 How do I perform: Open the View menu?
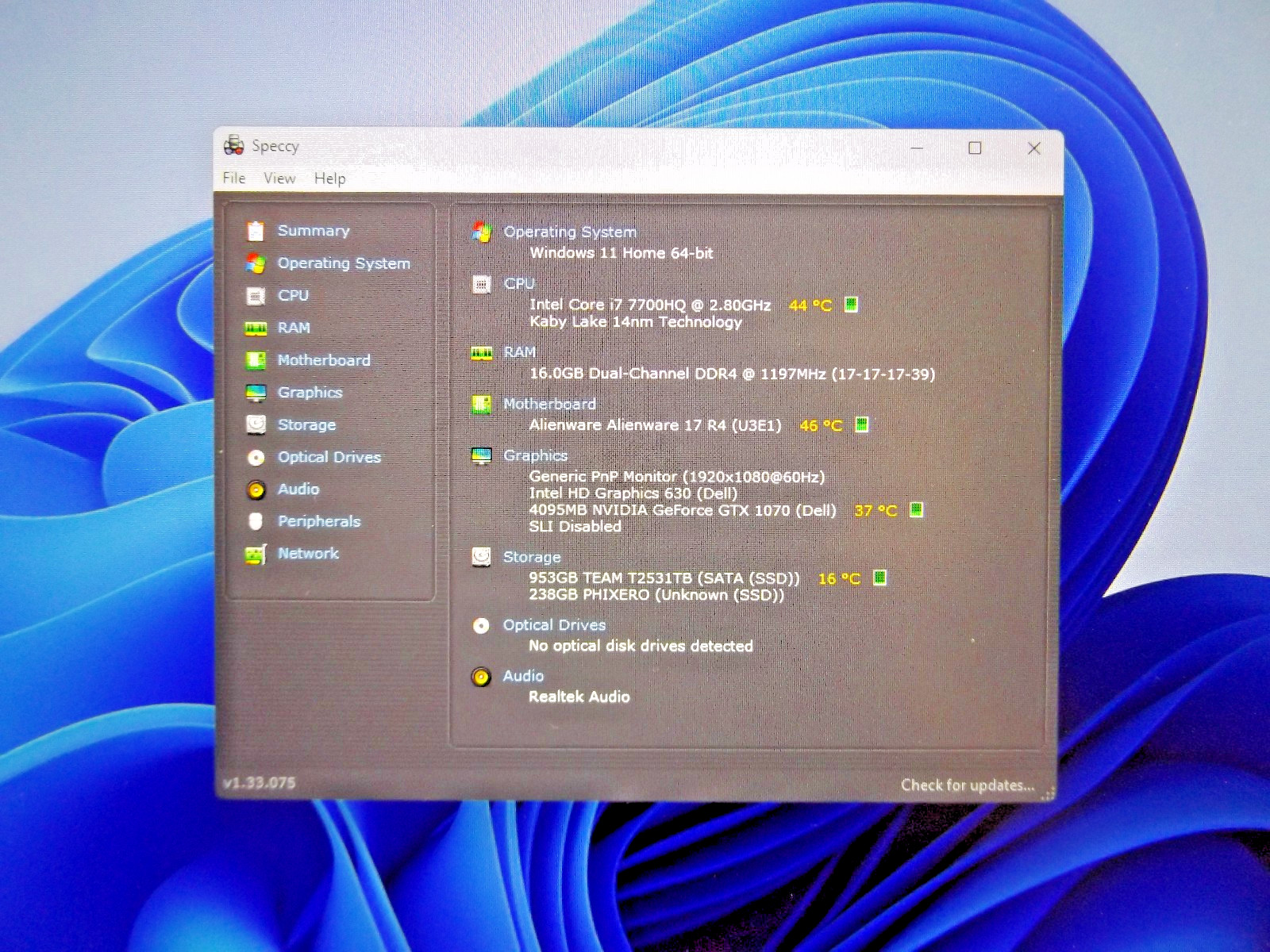pyautogui.click(x=279, y=178)
